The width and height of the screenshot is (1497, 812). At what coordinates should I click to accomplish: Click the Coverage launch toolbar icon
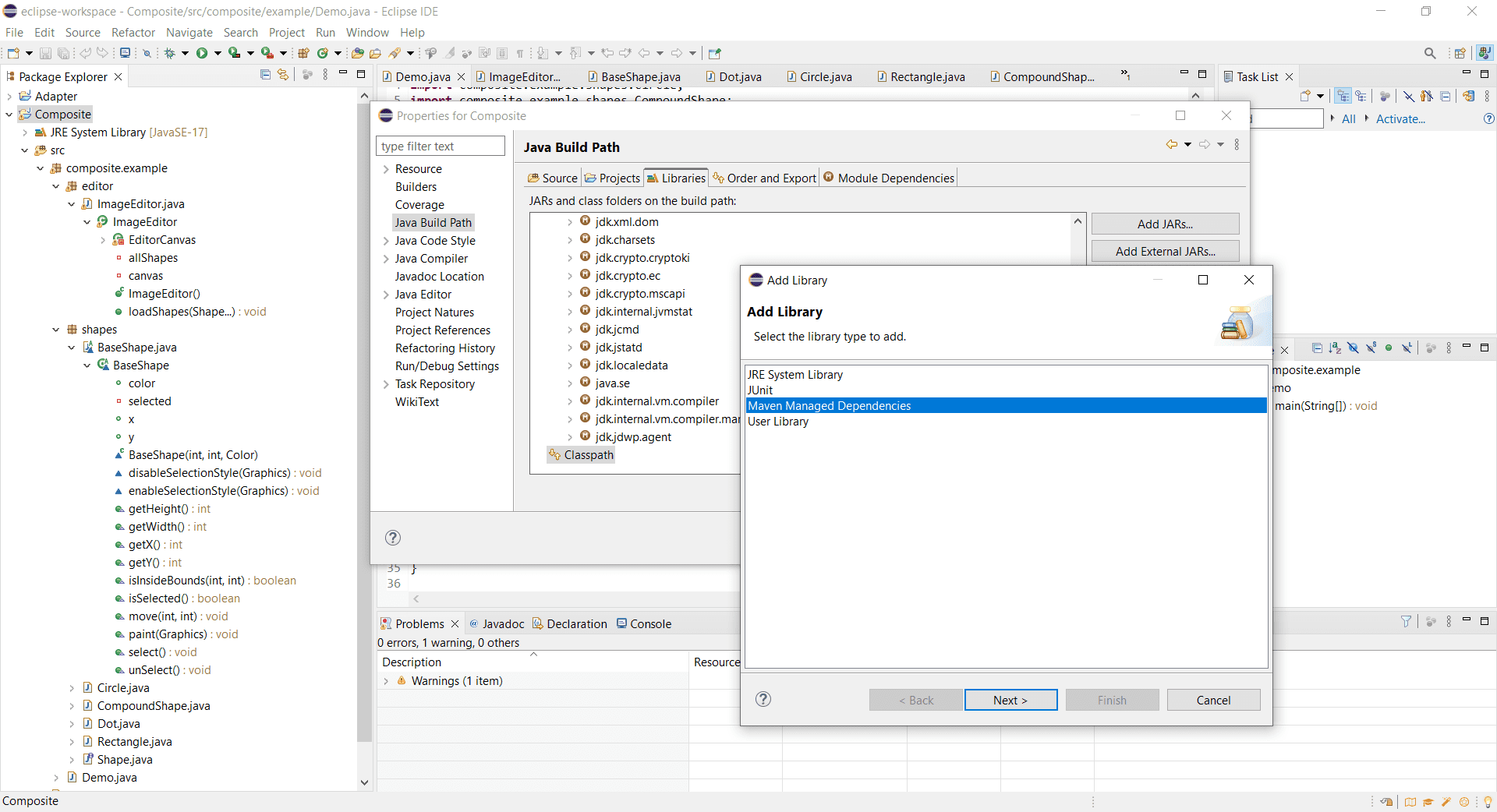(x=234, y=53)
